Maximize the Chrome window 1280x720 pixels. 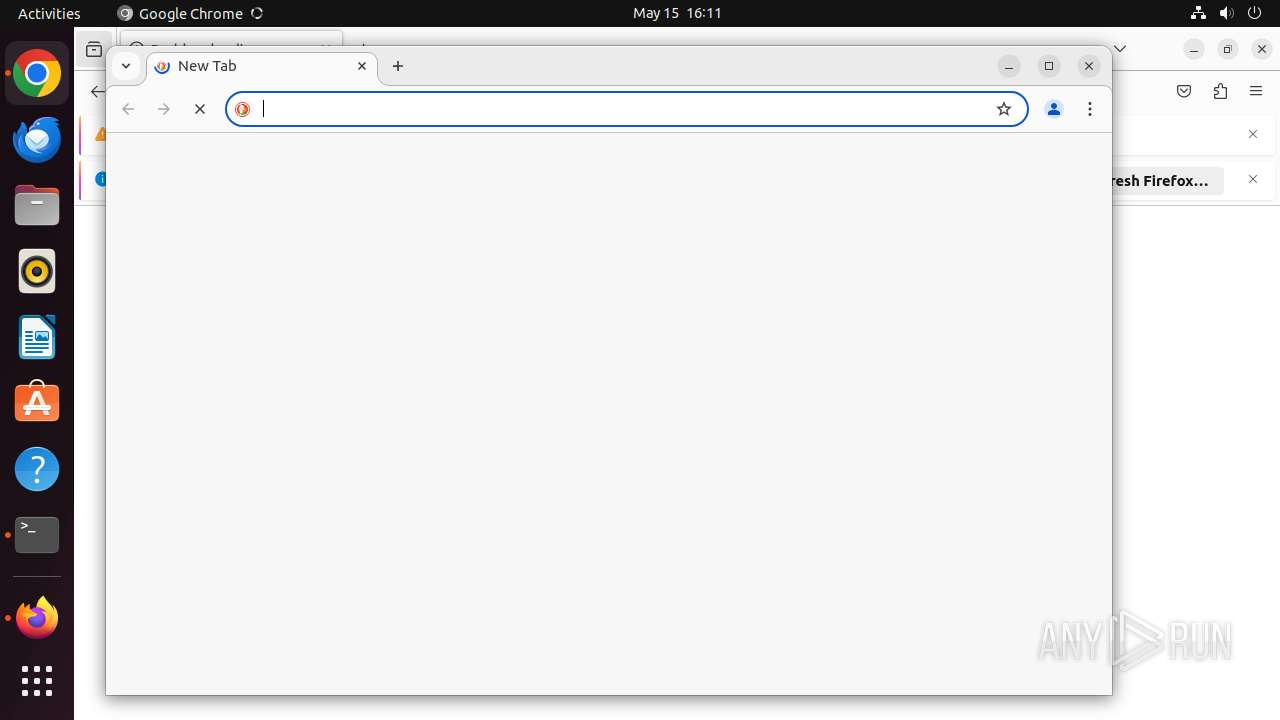pos(1049,66)
